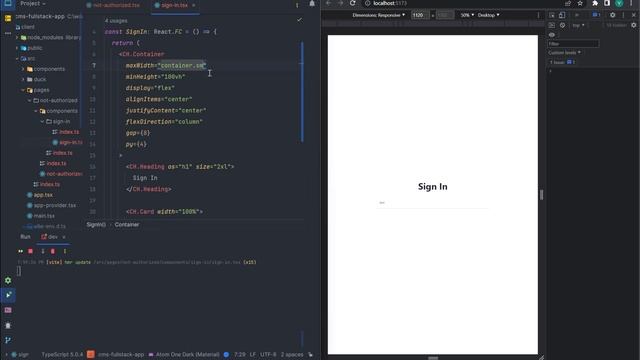Click the editor tabs more-options kebab icon
The width and height of the screenshot is (640, 360).
tap(297, 5)
